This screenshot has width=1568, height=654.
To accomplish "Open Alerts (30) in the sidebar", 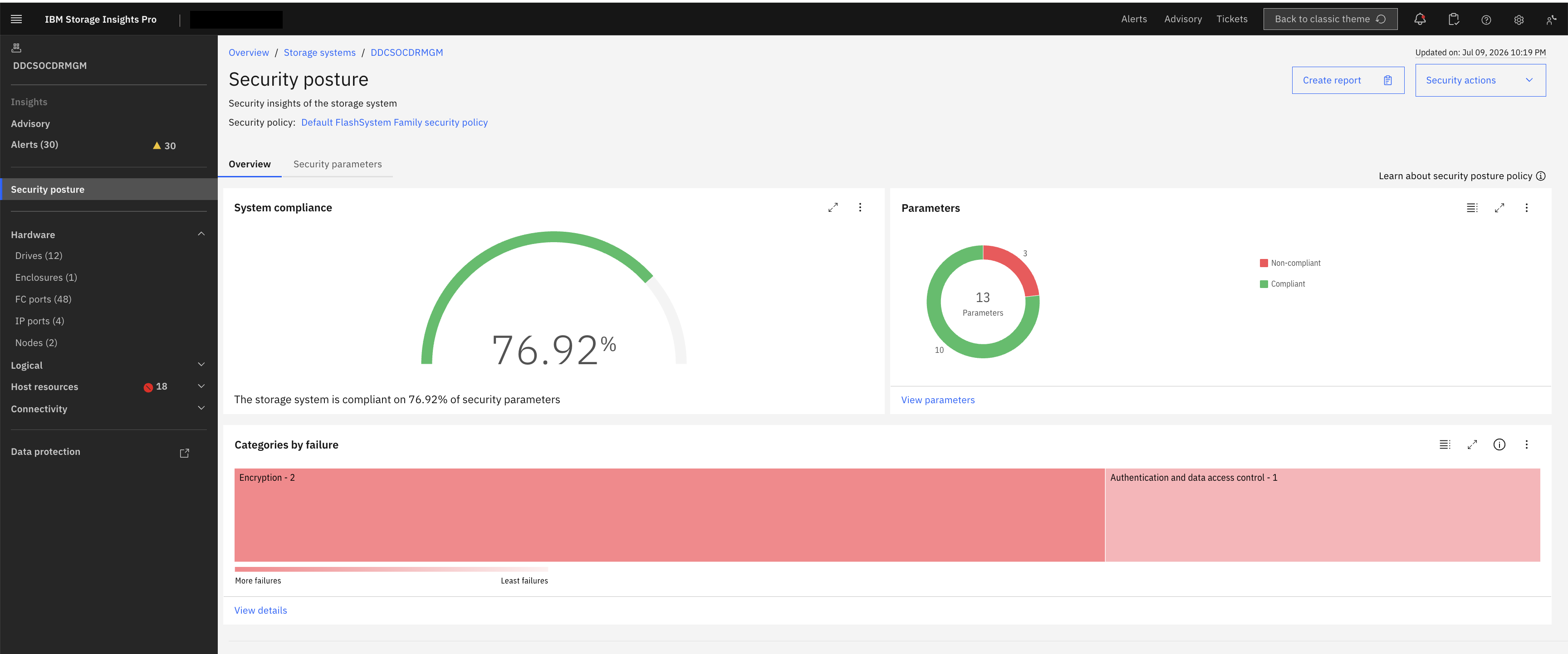I will pos(34,145).
